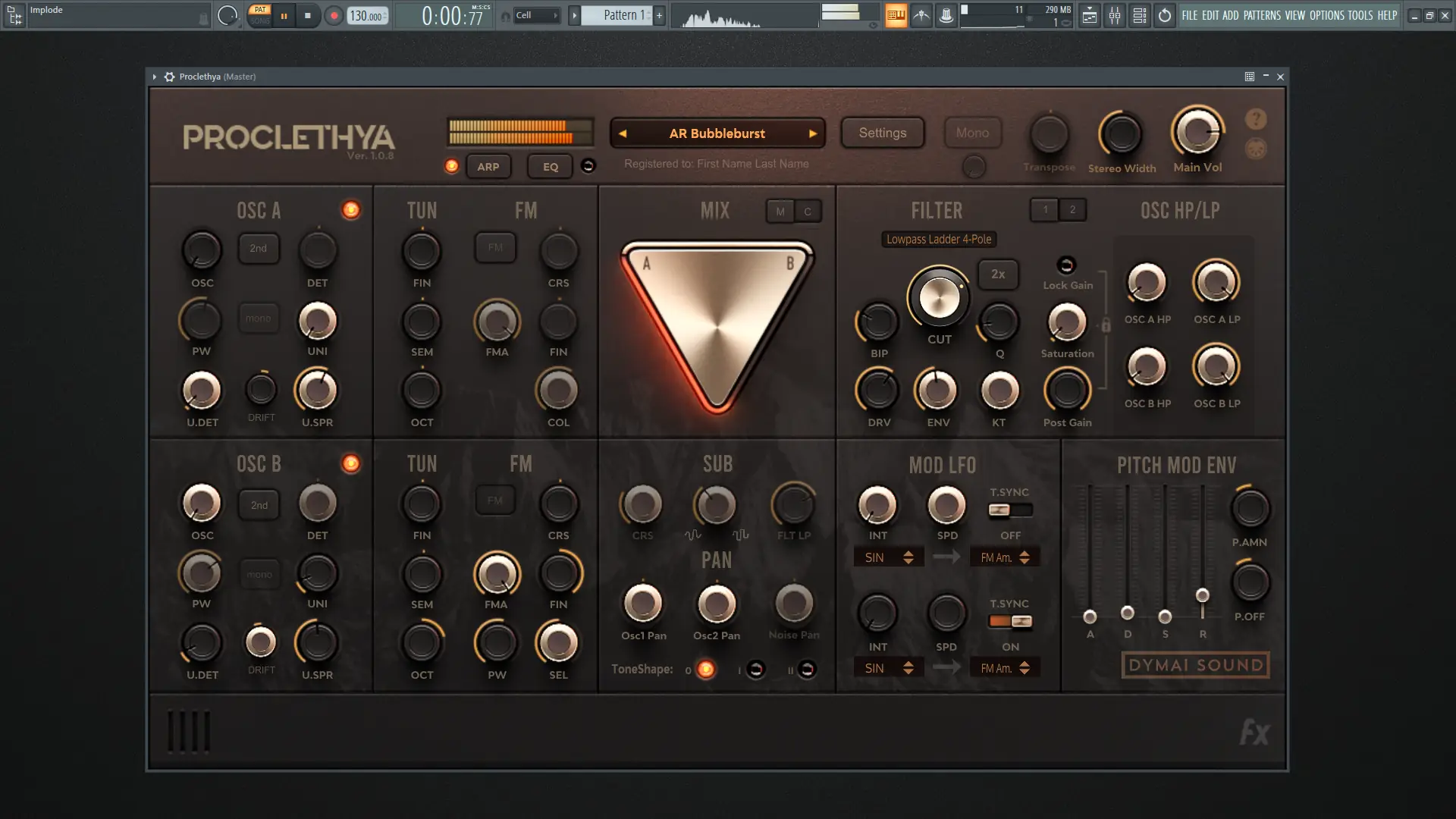Stop playback with the stop button
The image size is (1456, 819).
pyautogui.click(x=307, y=15)
